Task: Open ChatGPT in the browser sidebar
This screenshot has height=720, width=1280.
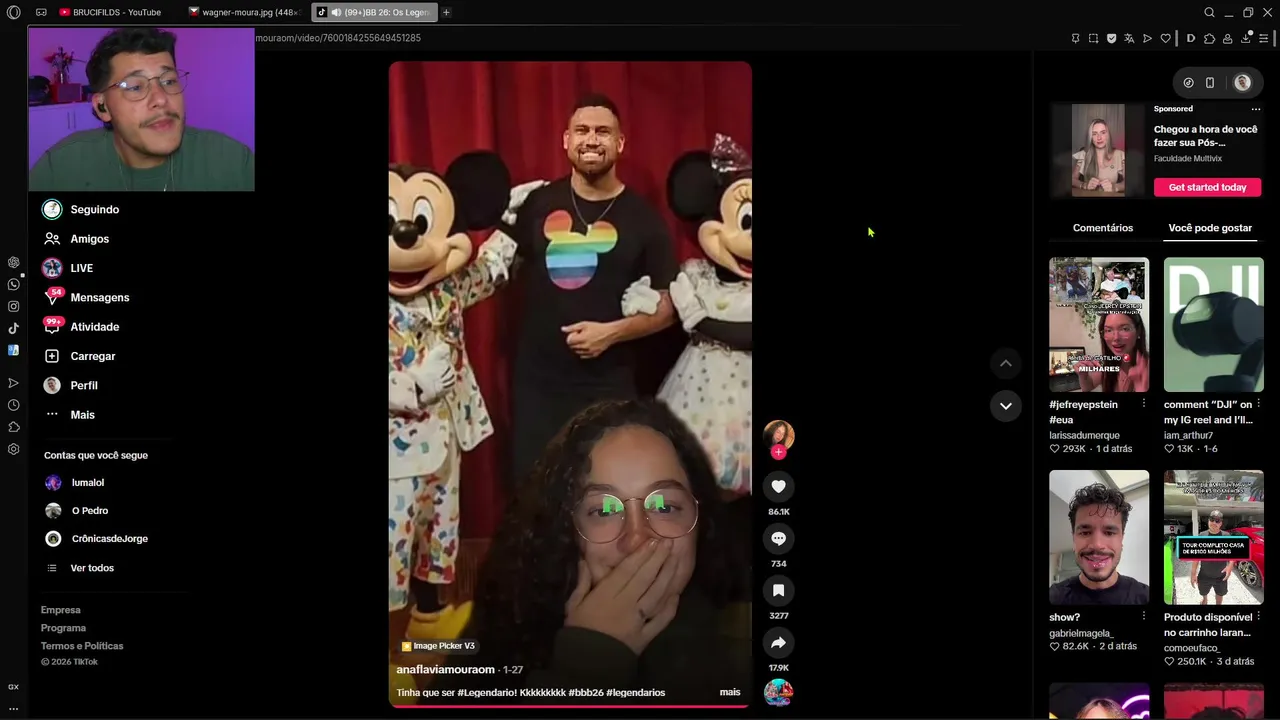Action: [x=13, y=262]
